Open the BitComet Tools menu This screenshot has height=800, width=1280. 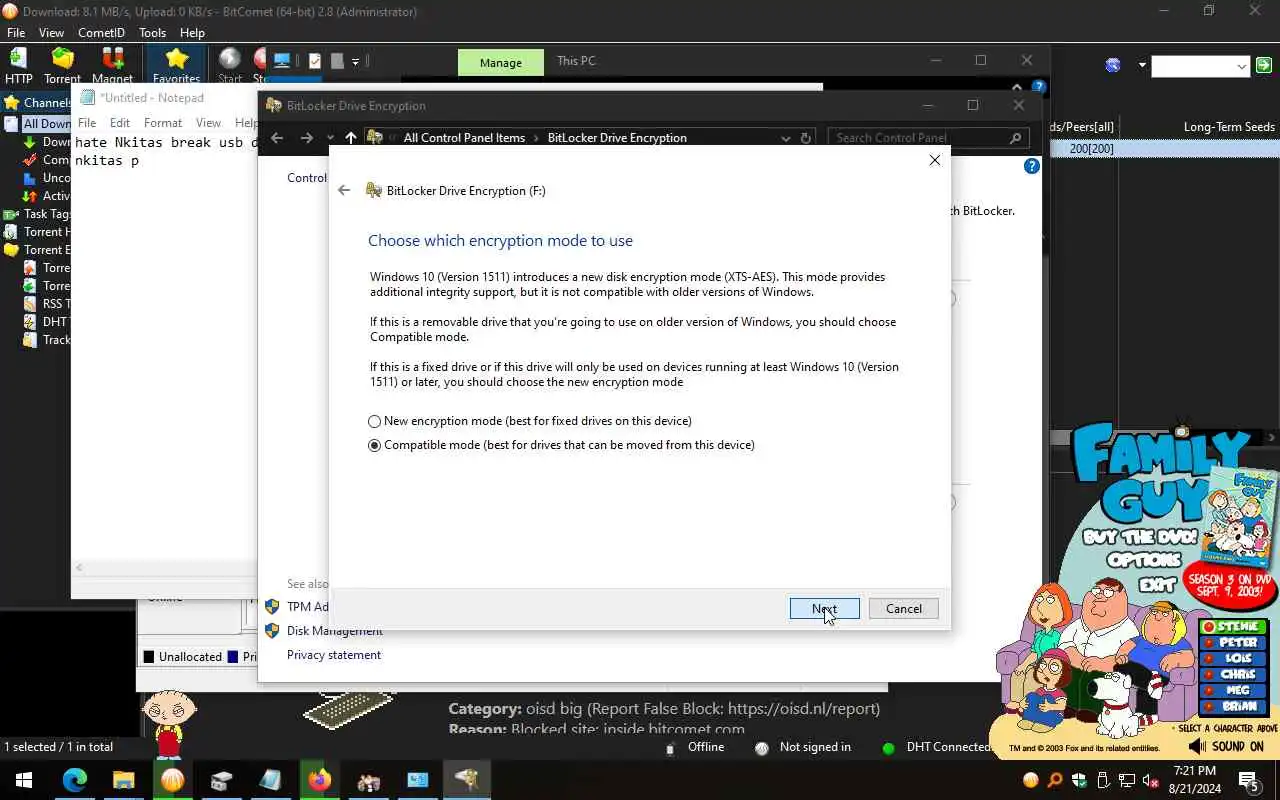tap(152, 33)
